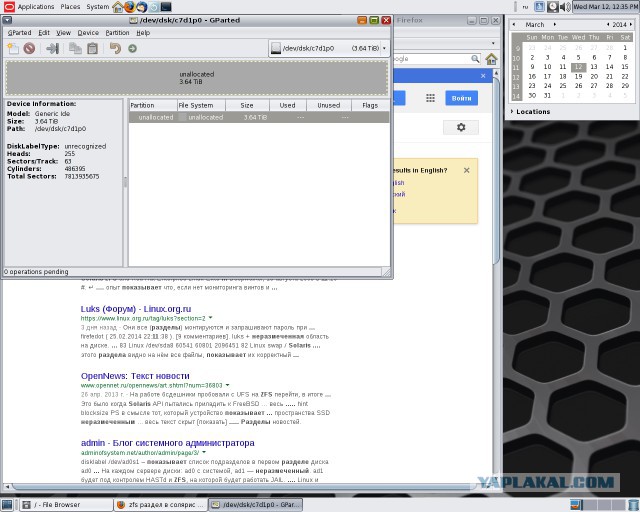Viewport: 640px width, 512px height.
Task: Select the unallocated 3.64 TiB disk graphic
Action: 197,78
